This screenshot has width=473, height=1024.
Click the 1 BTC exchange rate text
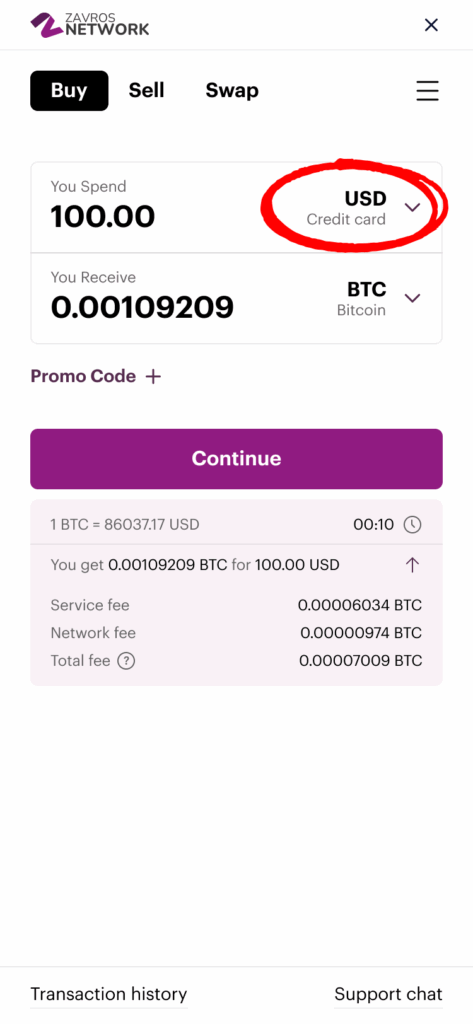click(x=125, y=524)
